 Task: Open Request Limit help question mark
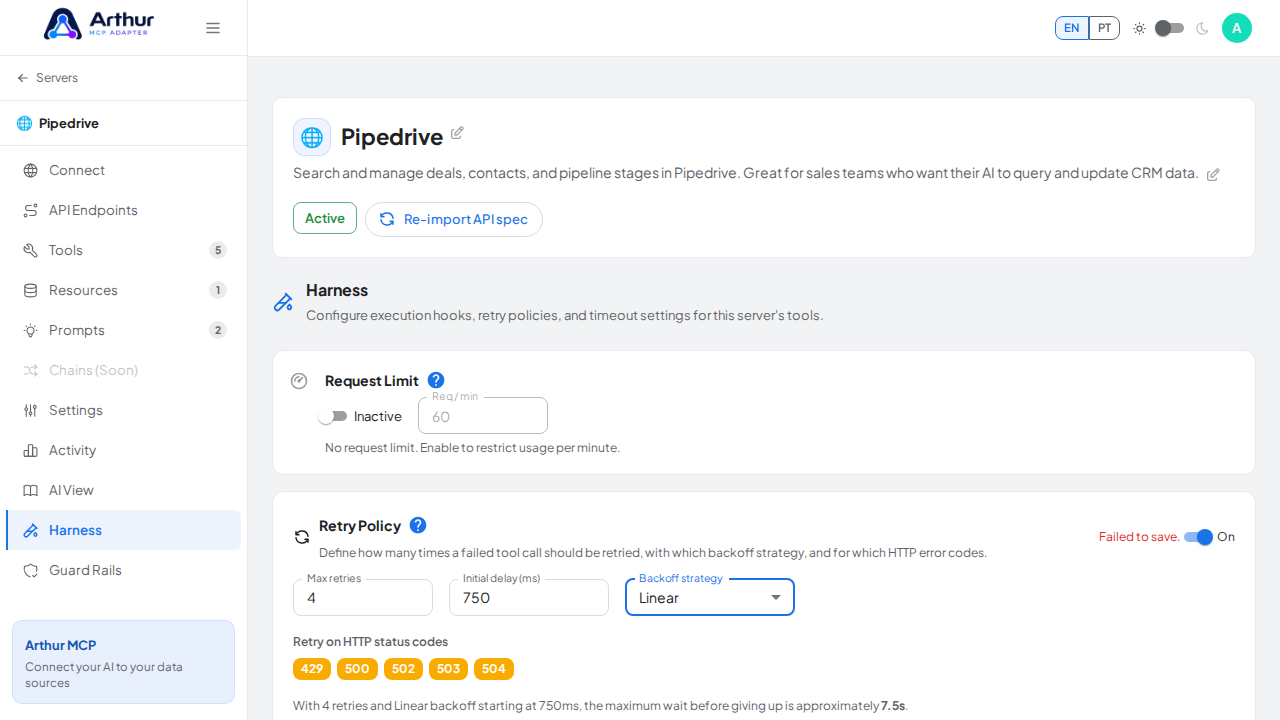(436, 380)
